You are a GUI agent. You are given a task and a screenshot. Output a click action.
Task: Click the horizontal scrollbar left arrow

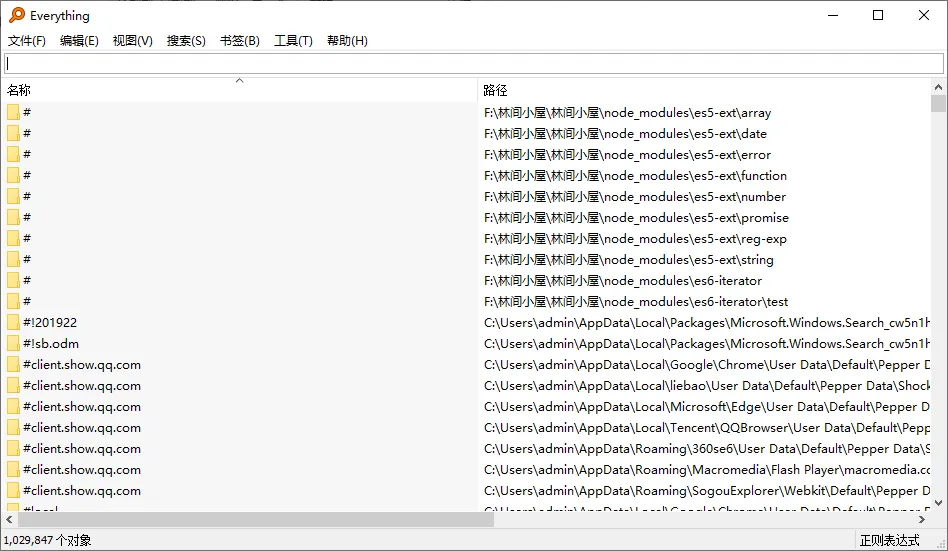(x=9, y=519)
